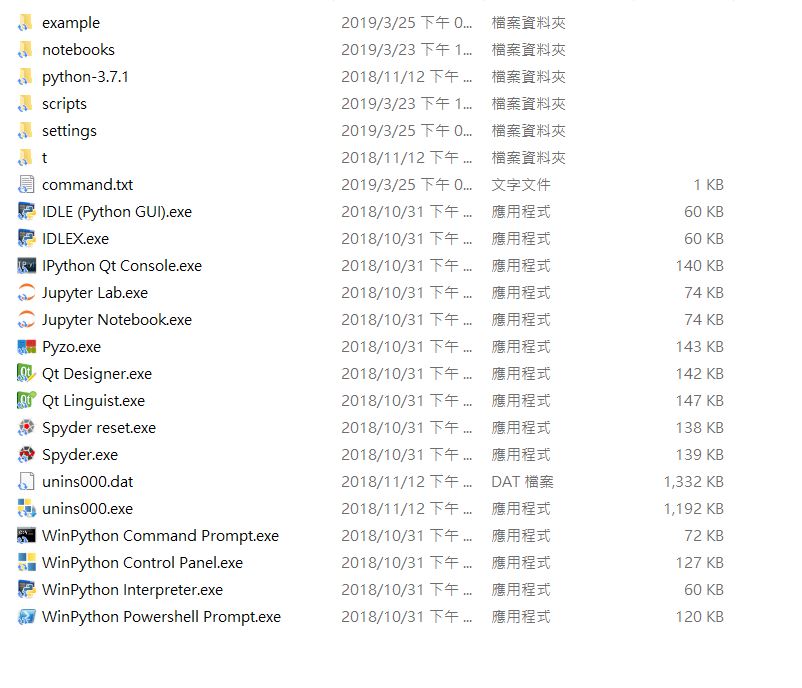Click the notebooks folder icon
Viewport: 802px width, 688px height.
[26, 50]
